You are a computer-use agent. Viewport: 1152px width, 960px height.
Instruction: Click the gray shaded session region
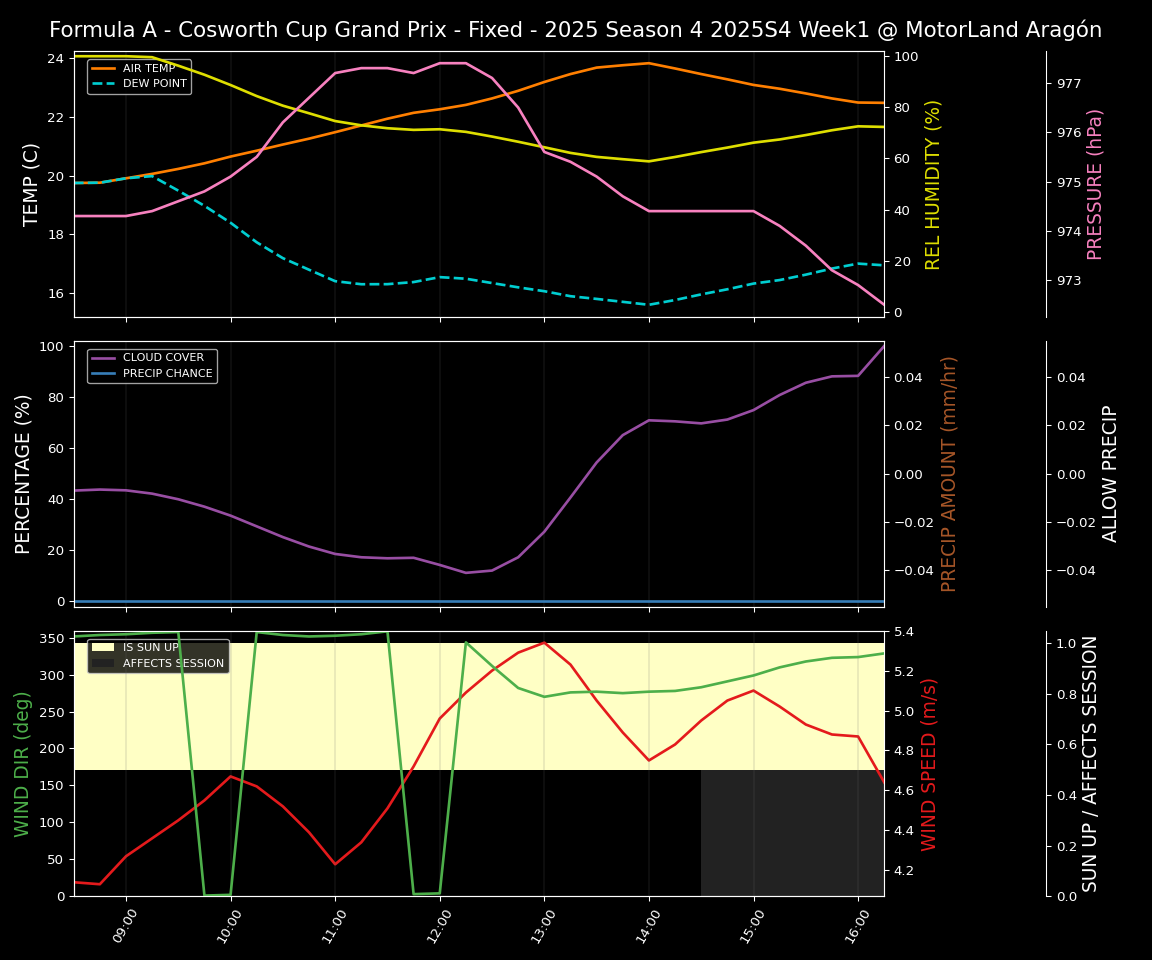792,832
